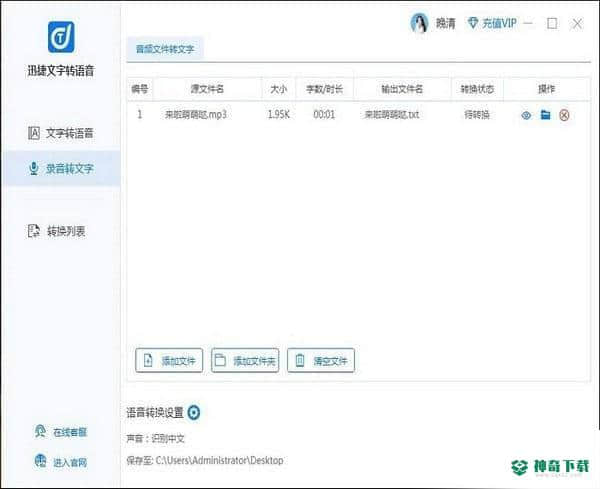Click the 编号 column header
Image resolution: width=600 pixels, height=489 pixels.
coord(140,89)
